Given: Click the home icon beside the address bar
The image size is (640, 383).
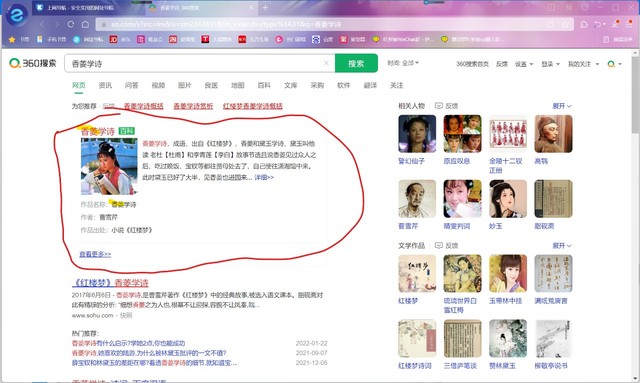Looking at the screenshot, I should click(85, 24).
